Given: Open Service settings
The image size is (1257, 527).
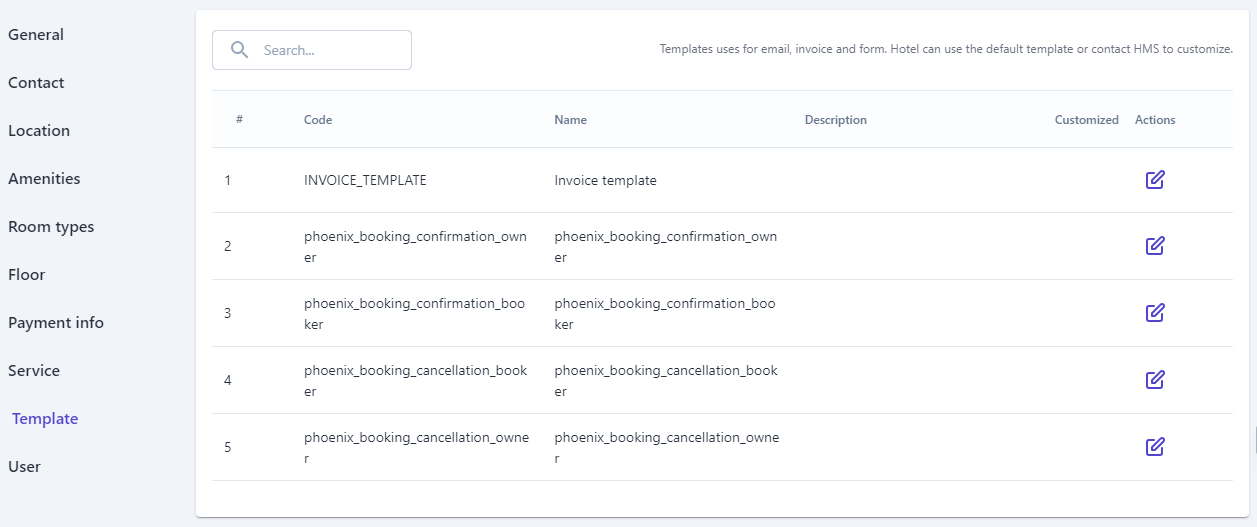Looking at the screenshot, I should click(34, 371).
